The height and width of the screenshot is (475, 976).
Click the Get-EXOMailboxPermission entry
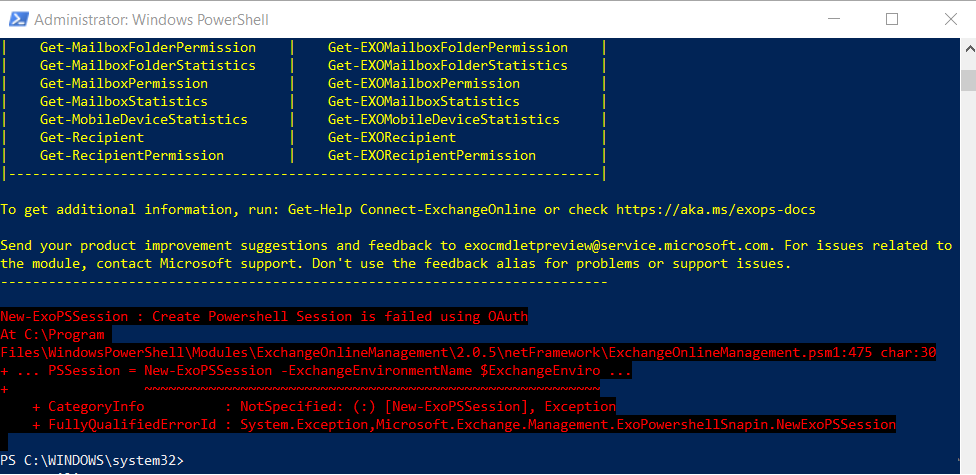[x=423, y=84]
